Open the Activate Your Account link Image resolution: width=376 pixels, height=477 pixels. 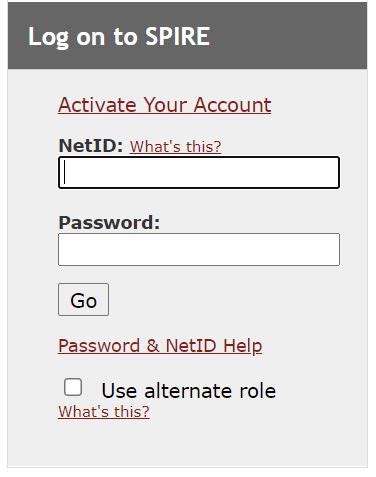(x=164, y=105)
